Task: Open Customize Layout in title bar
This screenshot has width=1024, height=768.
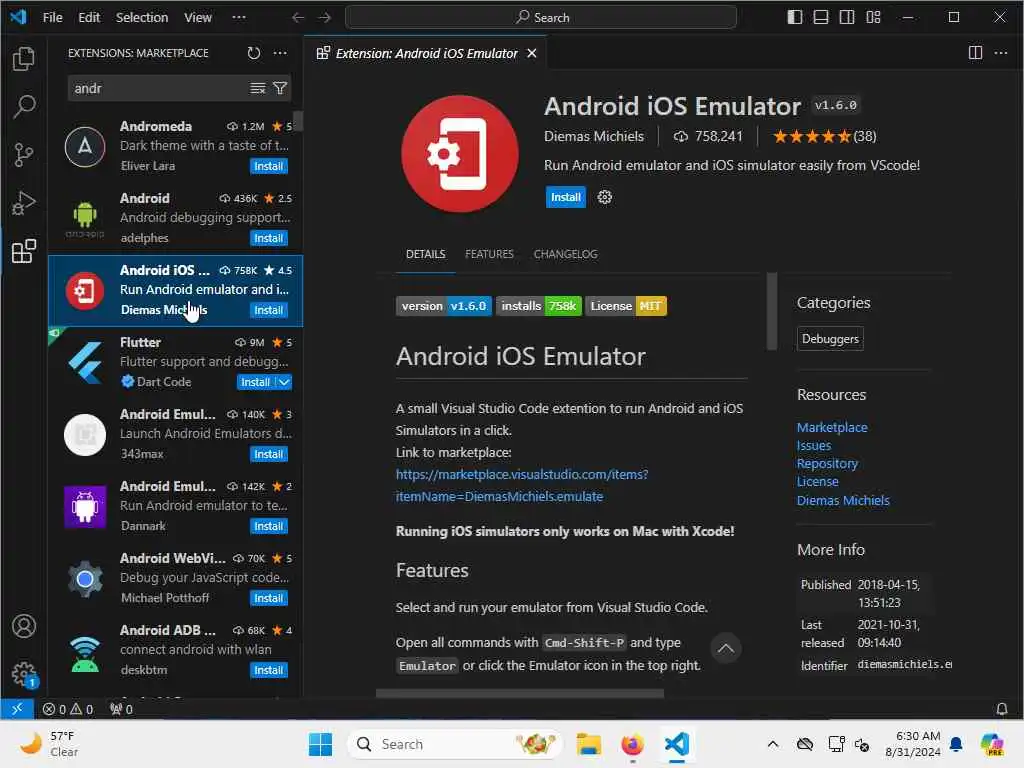Action: click(873, 17)
